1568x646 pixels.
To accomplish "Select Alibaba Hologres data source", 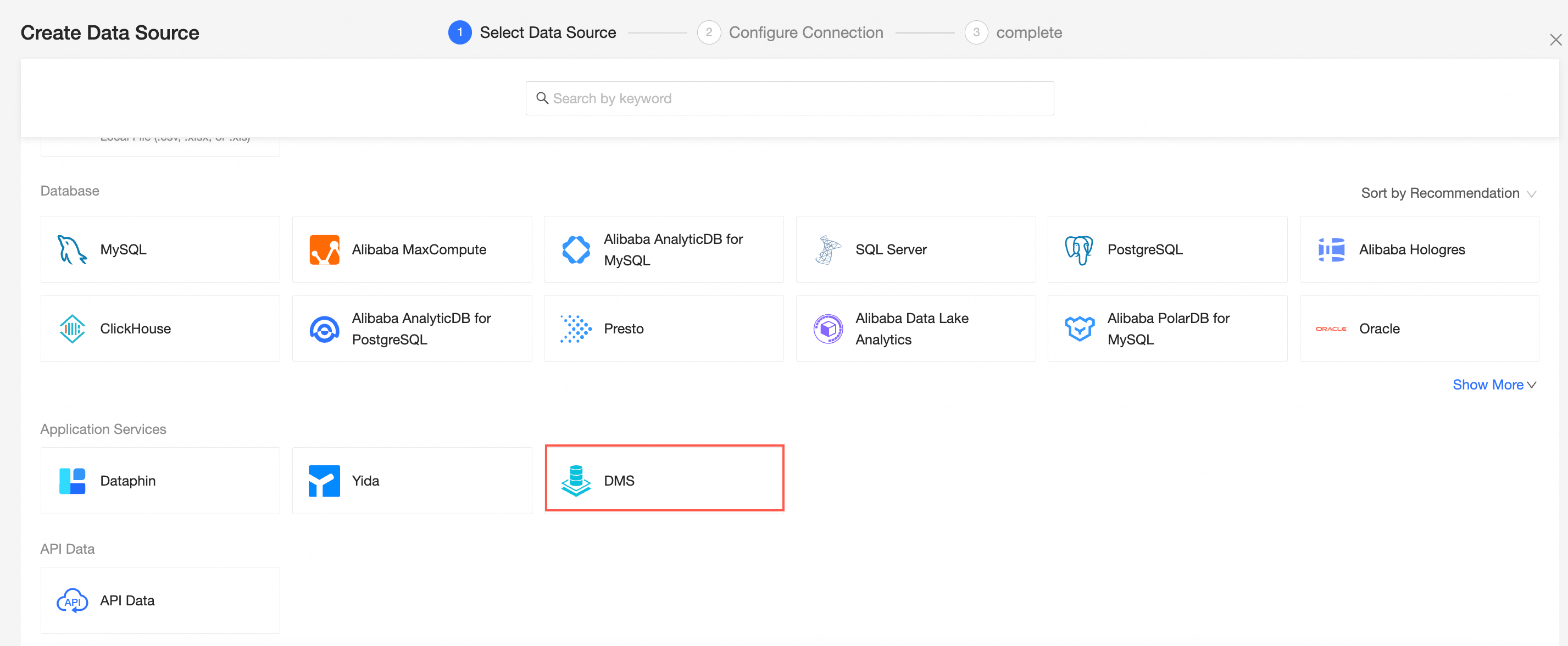I will (x=1418, y=249).
